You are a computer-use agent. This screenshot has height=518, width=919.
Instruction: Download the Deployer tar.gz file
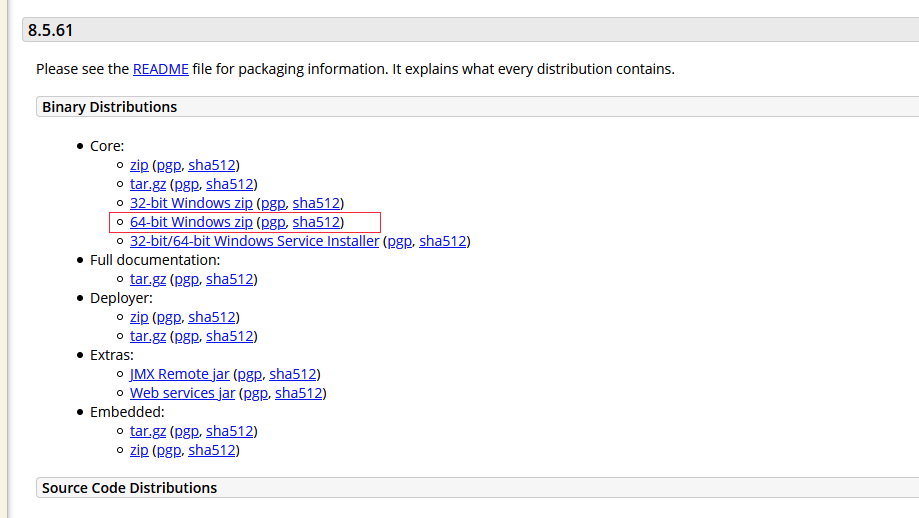[x=148, y=336]
